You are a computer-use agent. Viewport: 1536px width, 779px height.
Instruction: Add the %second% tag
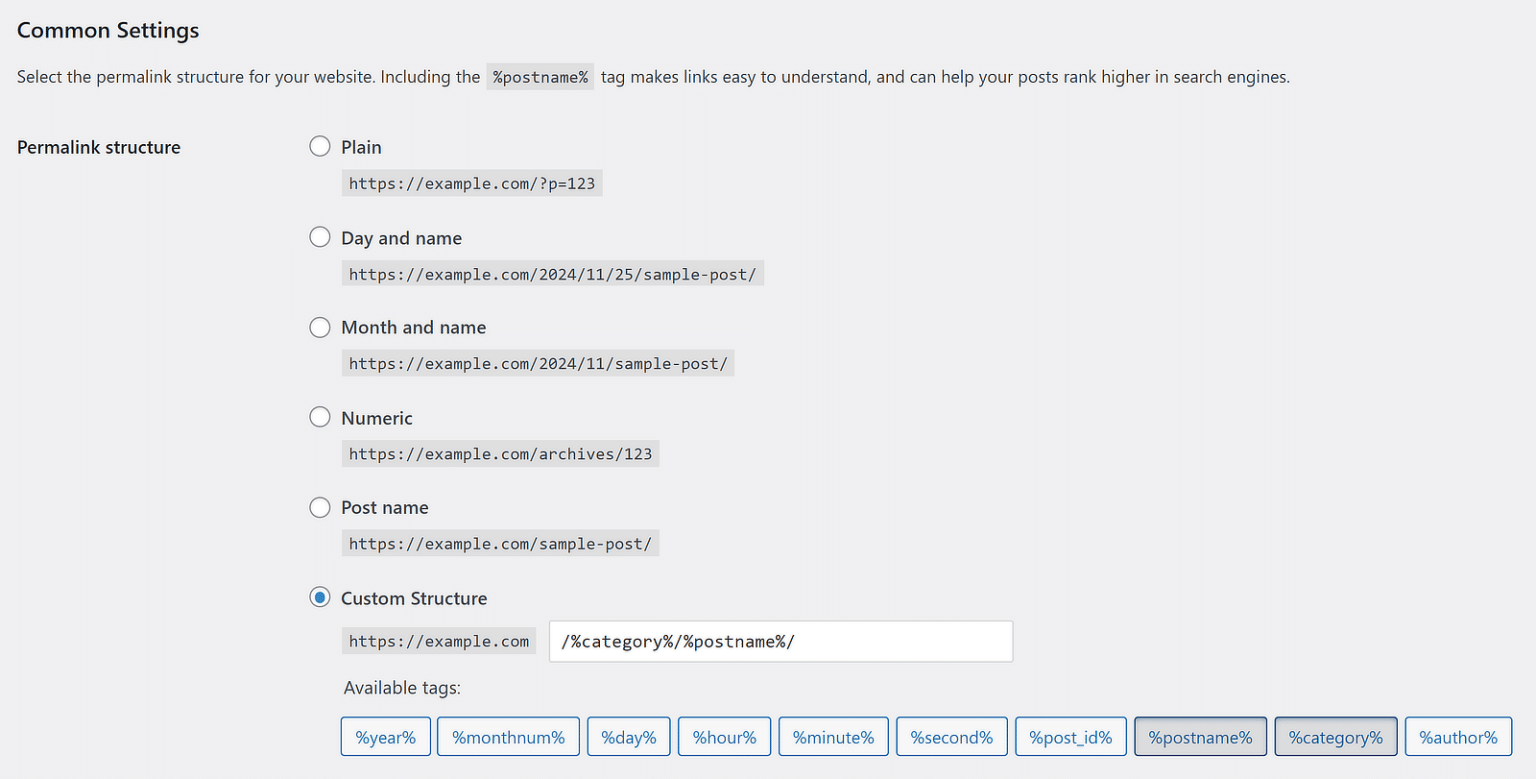[952, 737]
